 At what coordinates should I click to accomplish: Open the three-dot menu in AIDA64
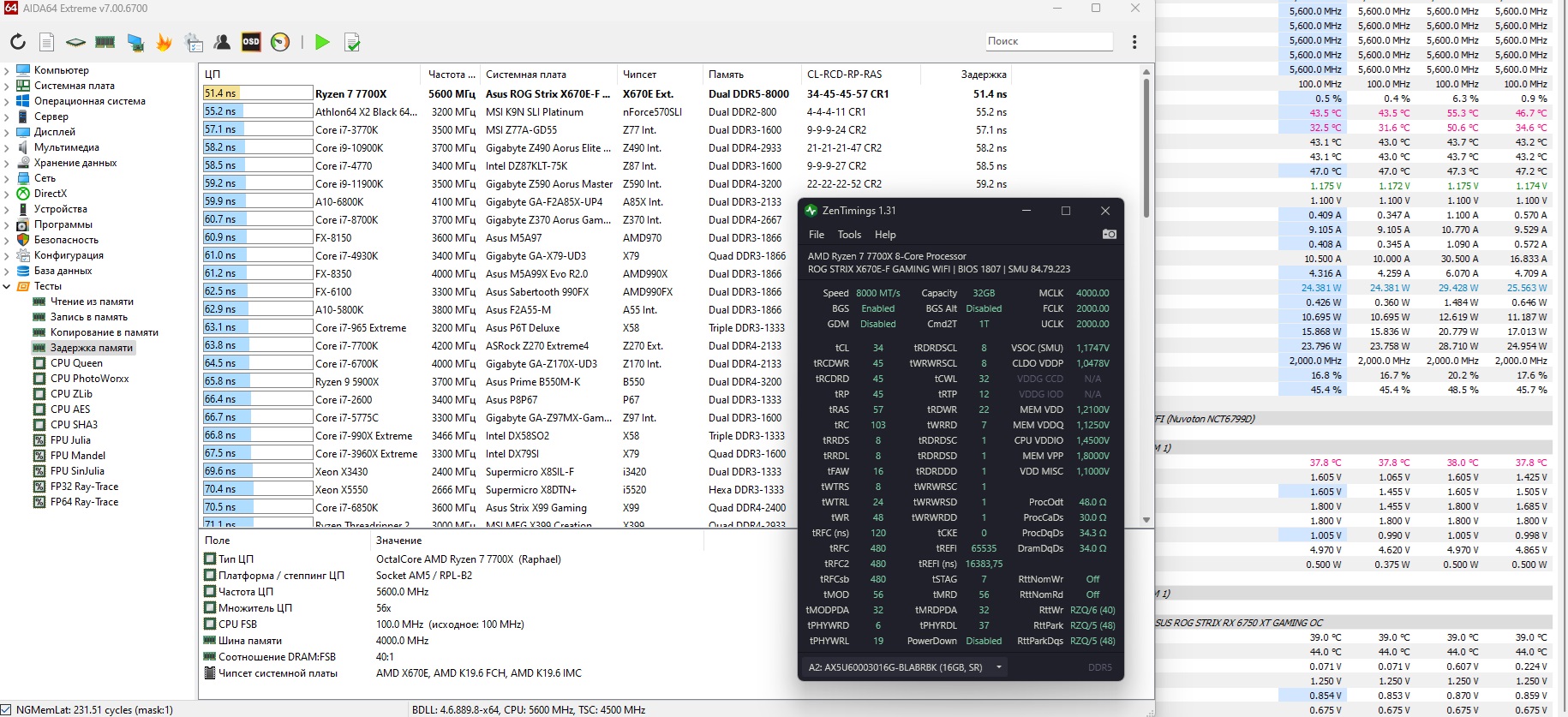click(x=1134, y=42)
